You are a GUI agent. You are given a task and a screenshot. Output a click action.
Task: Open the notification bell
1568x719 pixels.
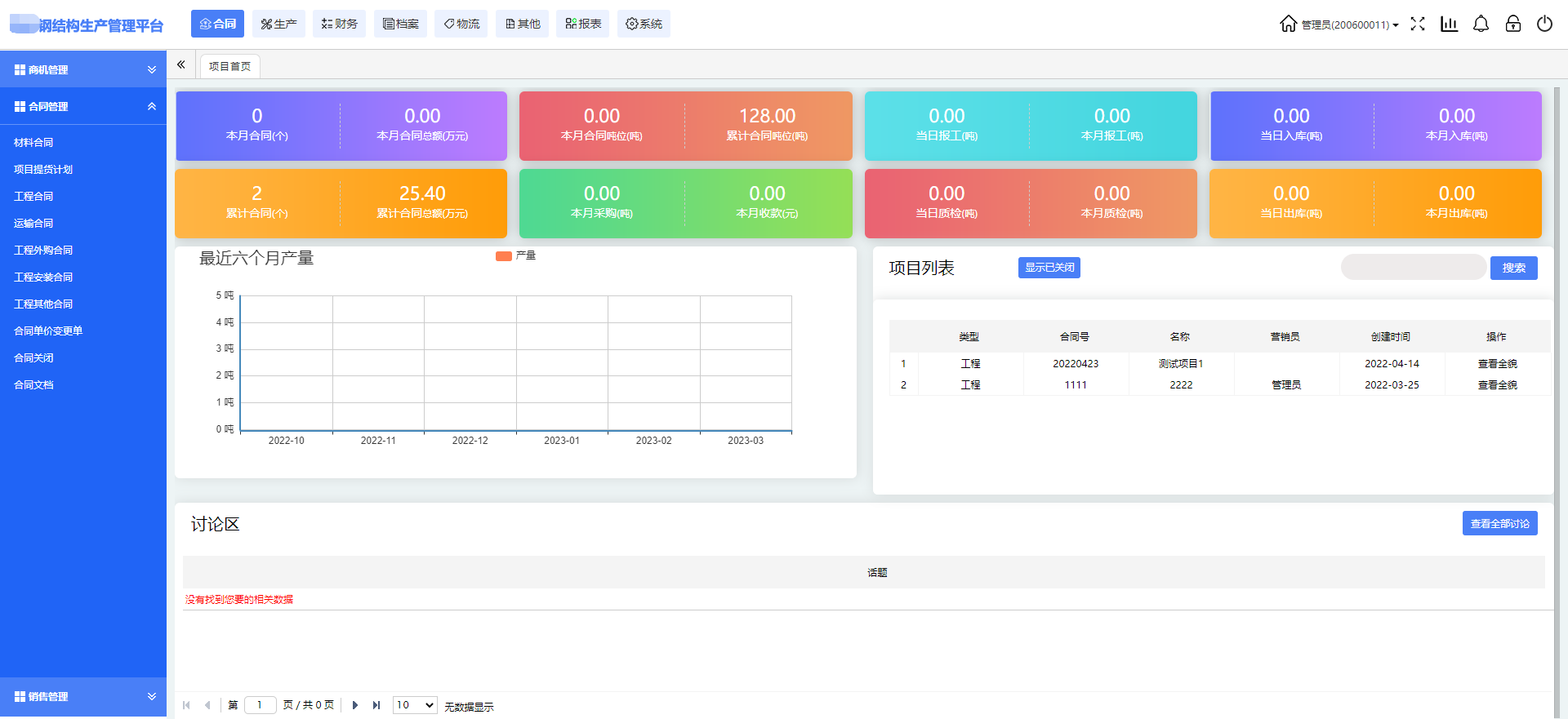(1481, 24)
